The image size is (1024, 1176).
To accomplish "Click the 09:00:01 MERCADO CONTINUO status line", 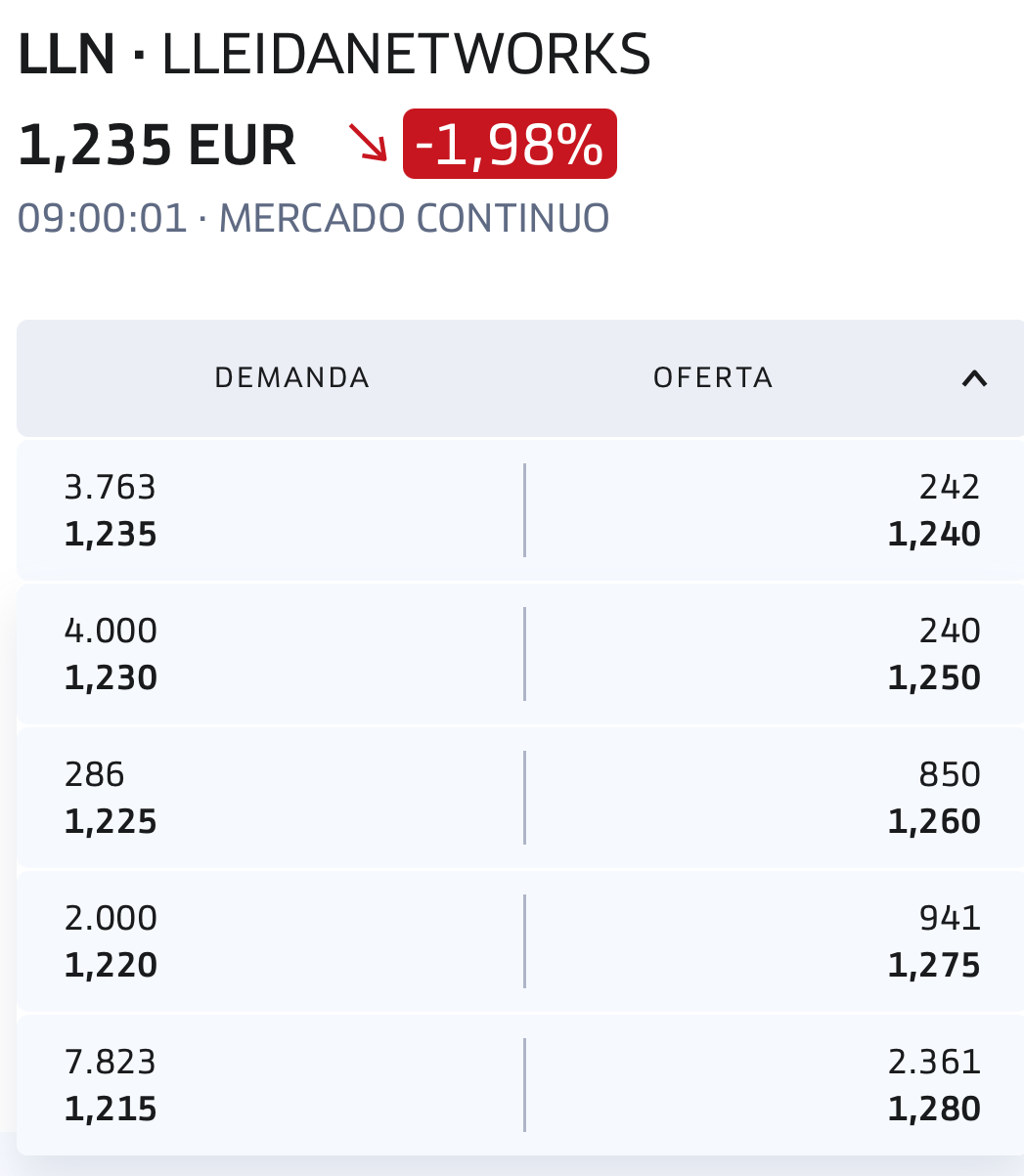I will 314,218.
